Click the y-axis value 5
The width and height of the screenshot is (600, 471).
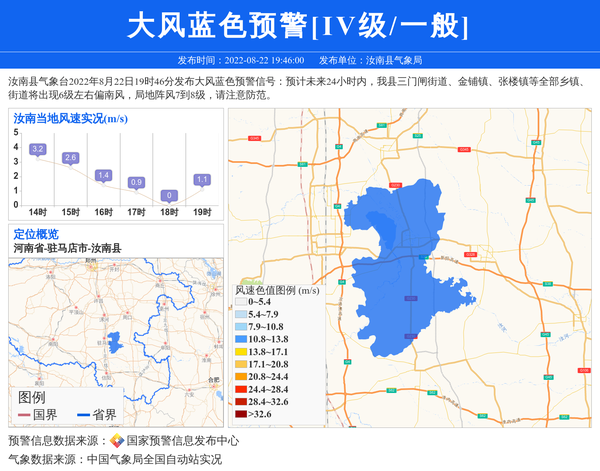[x=16, y=132]
